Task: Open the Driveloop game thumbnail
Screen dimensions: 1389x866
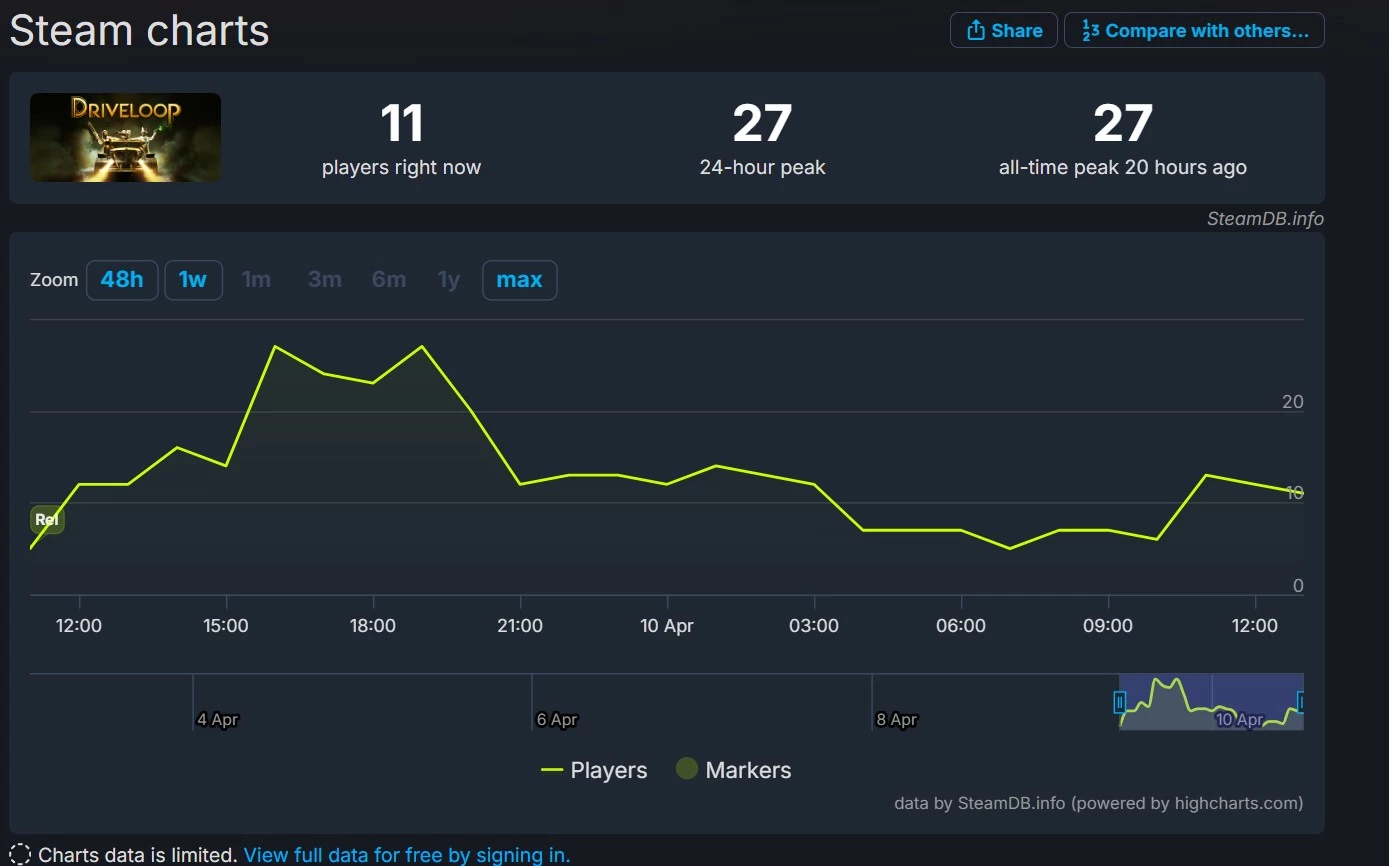Action: tap(125, 138)
